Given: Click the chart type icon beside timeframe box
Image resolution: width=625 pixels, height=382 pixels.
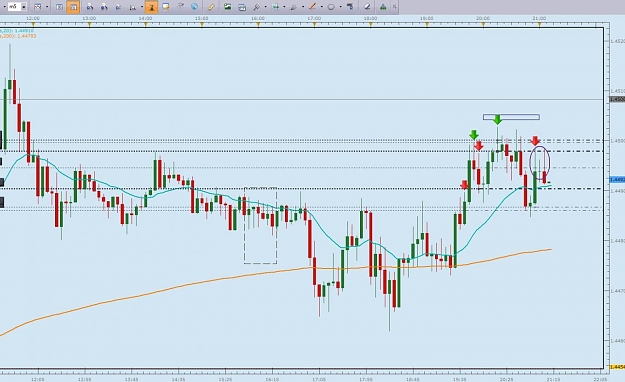Looking at the screenshot, I should click(x=37, y=7).
